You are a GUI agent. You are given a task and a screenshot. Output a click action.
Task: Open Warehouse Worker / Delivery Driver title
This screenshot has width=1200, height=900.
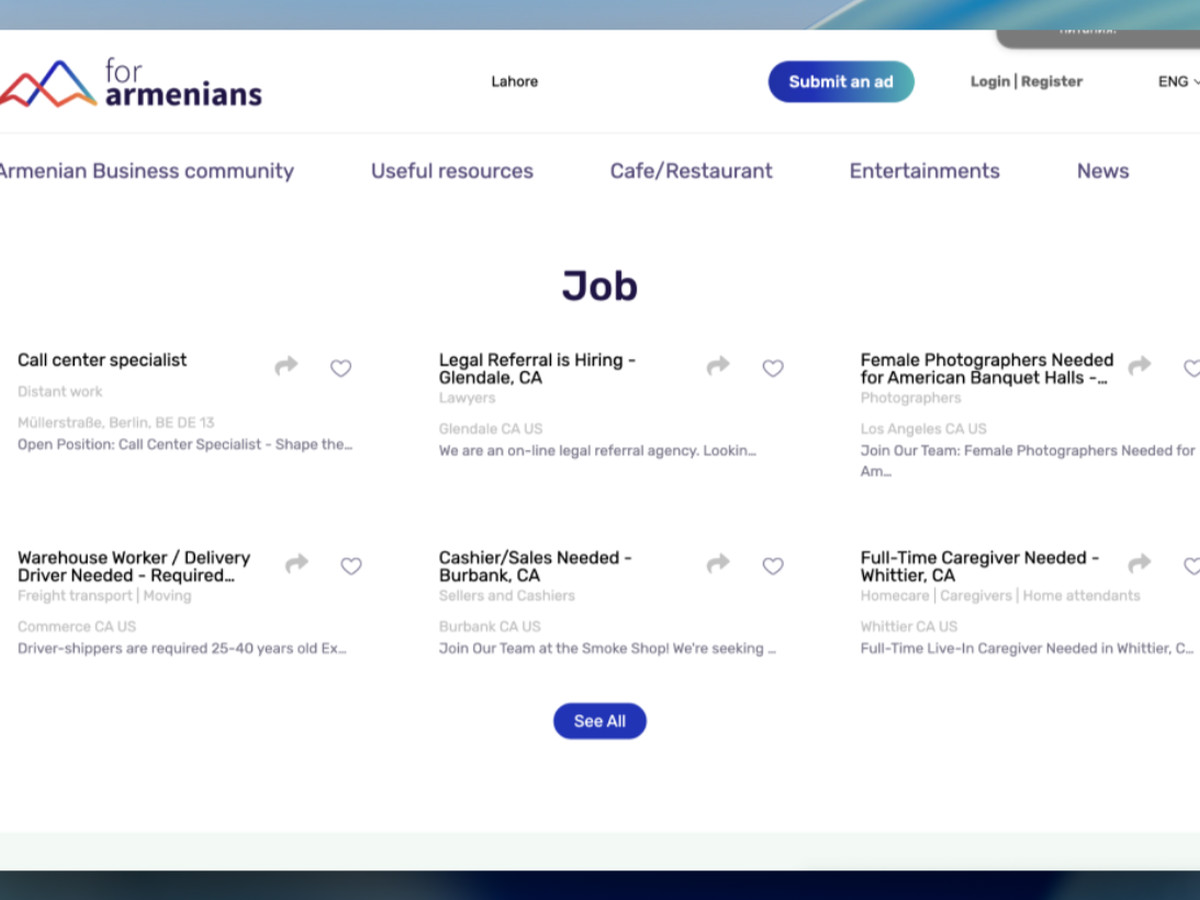pos(134,567)
